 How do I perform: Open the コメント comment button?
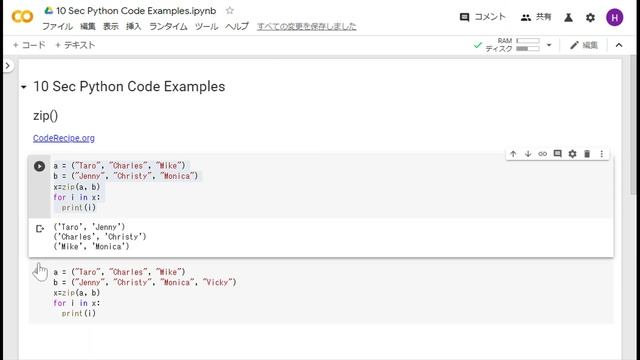point(482,17)
